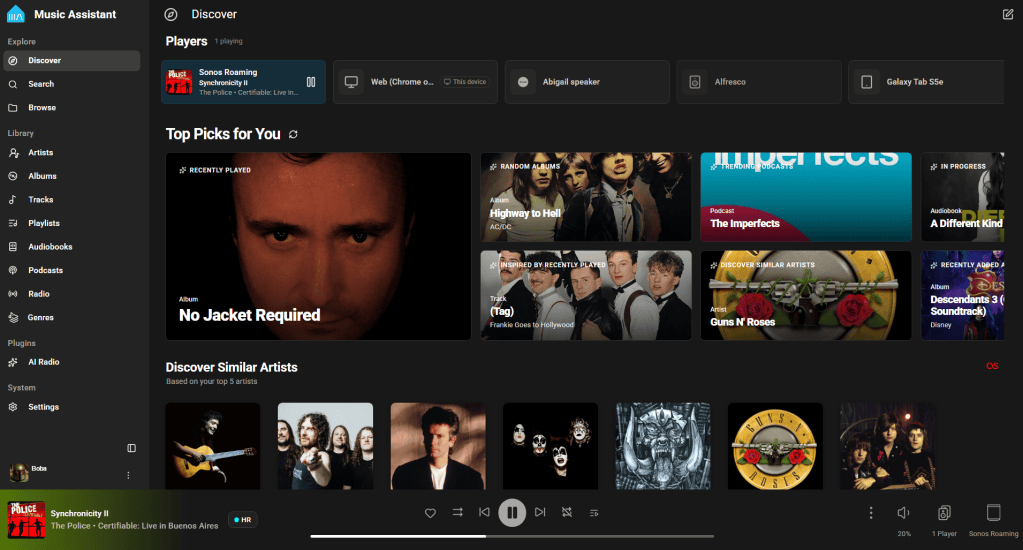This screenshot has width=1023, height=550.
Task: Open the now-playing more options menu
Action: click(x=870, y=513)
